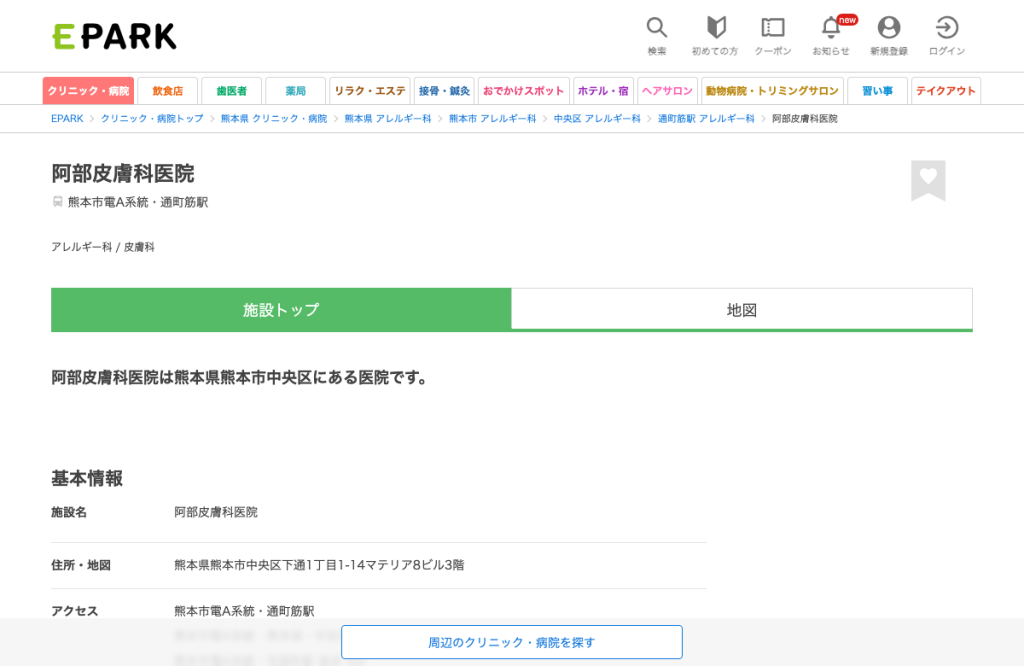Open 熊本県 アレルギー科 breadcrumb
The height and width of the screenshot is (666, 1024).
click(388, 118)
